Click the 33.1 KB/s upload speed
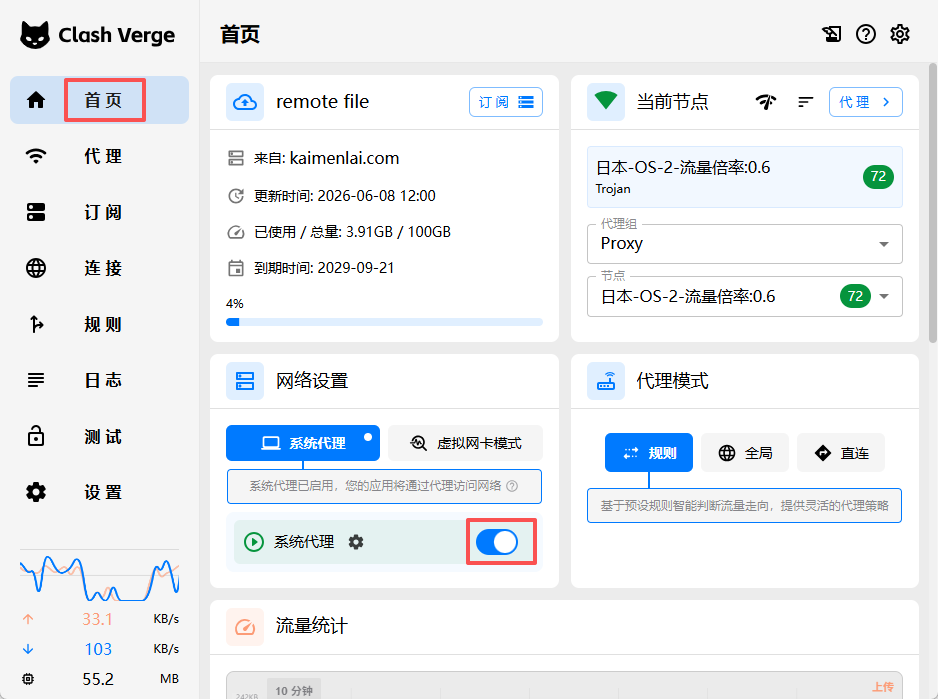Viewport: 938px width, 699px height. 99,619
